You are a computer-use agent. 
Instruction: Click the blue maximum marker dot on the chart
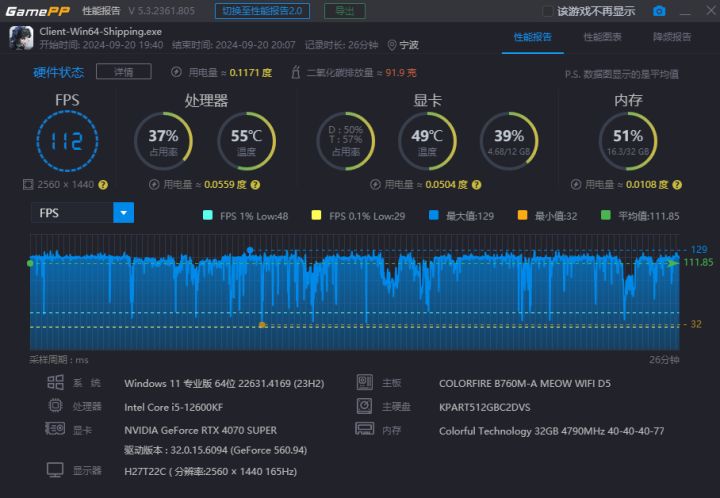(250, 250)
